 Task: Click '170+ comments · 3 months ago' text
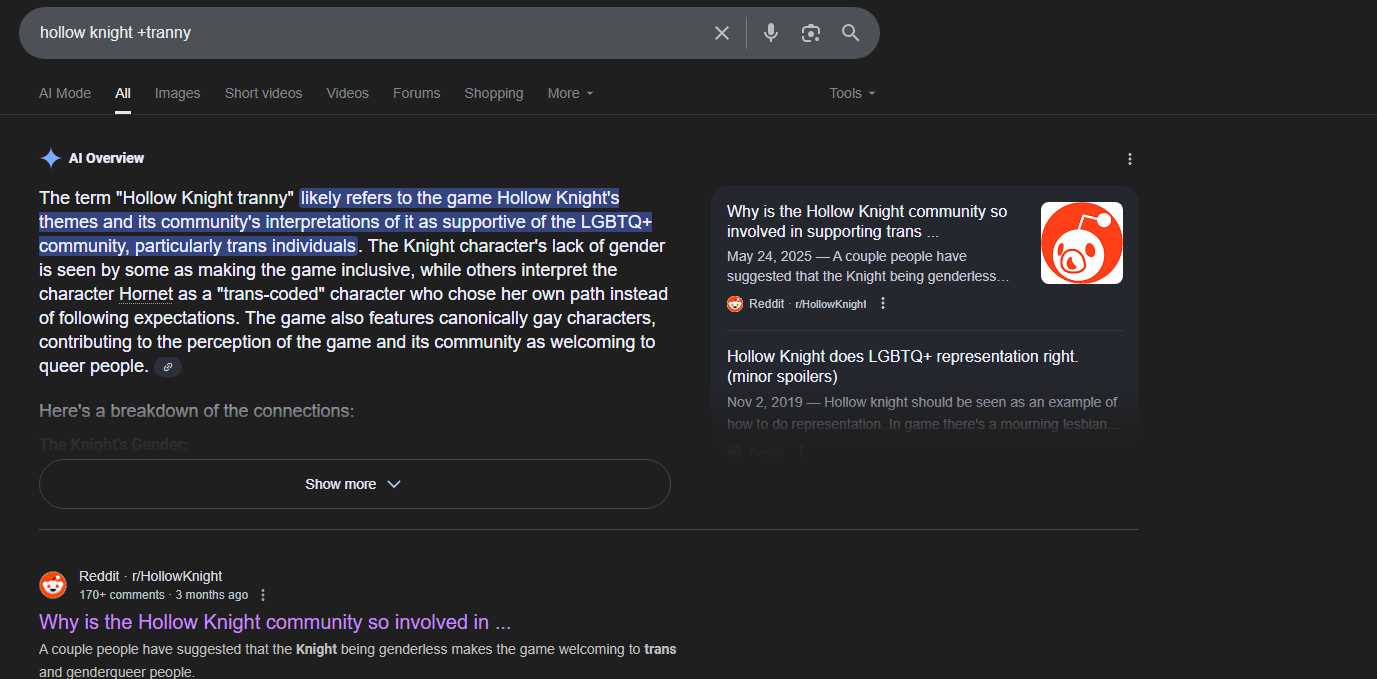coord(164,595)
